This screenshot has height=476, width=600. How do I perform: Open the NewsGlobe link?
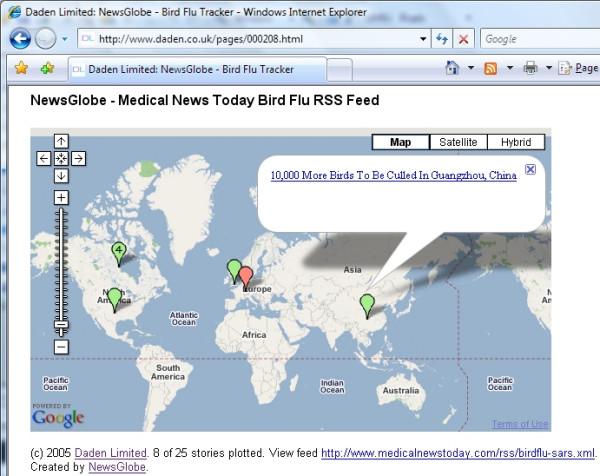coord(117,467)
